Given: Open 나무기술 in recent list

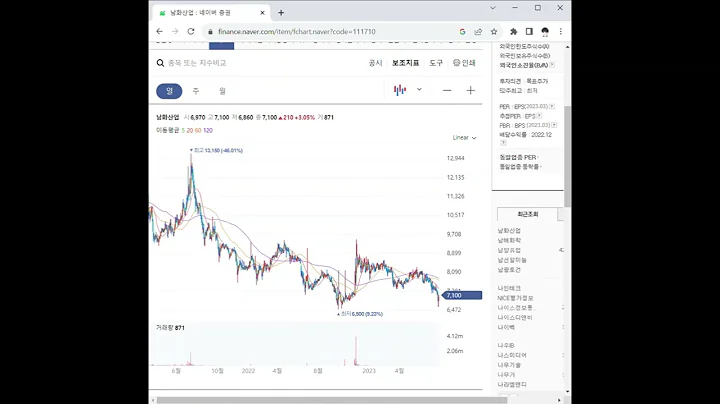Looking at the screenshot, I should click(x=509, y=365).
